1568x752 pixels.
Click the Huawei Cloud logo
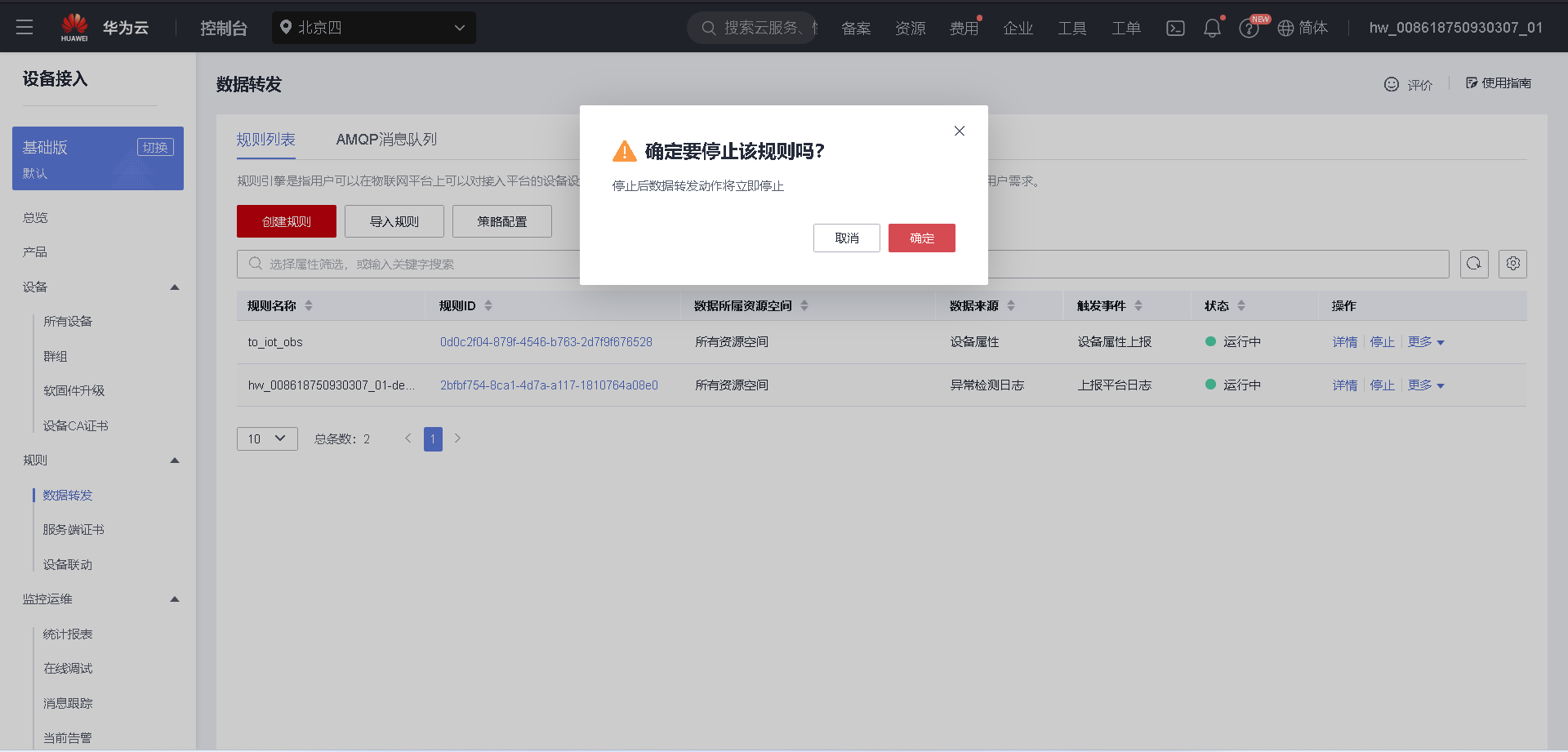(74, 25)
